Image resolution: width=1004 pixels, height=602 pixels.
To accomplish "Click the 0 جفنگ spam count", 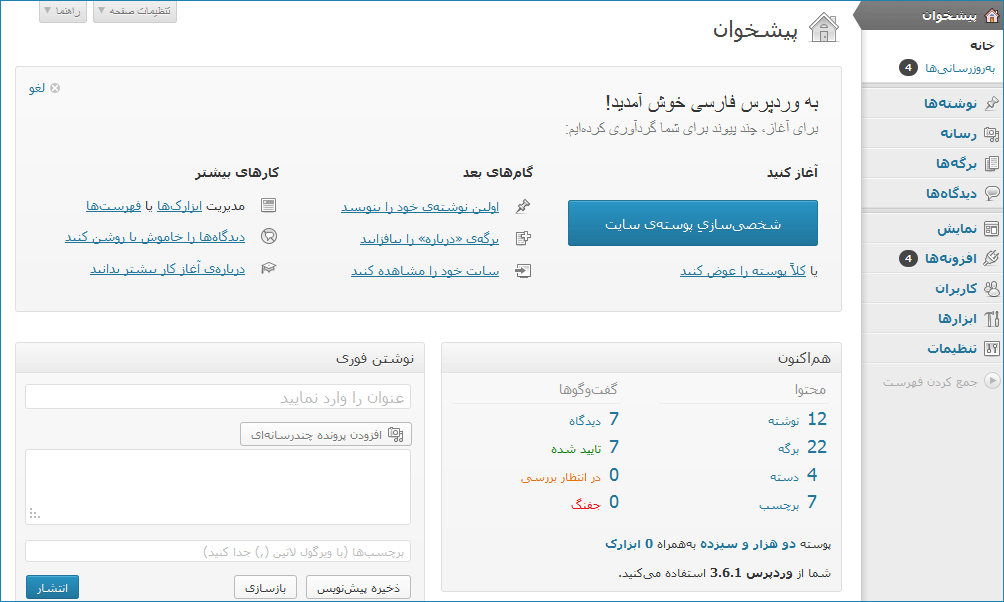I will [595, 503].
